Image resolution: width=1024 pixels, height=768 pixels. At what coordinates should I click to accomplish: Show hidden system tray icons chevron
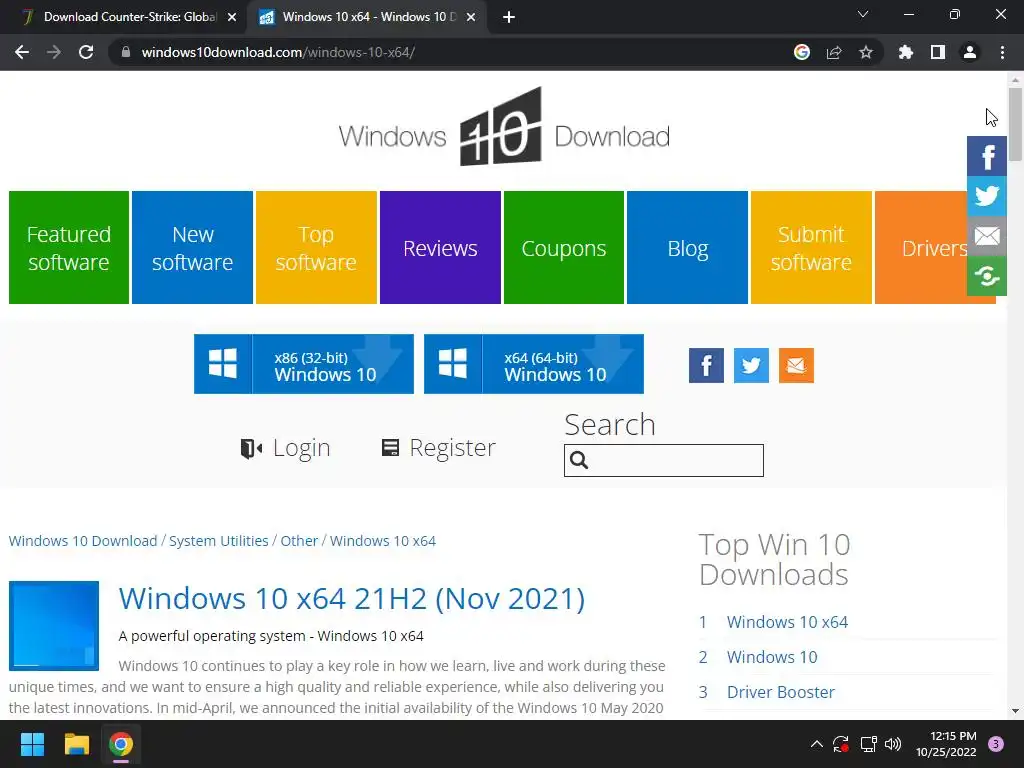pyautogui.click(x=816, y=744)
